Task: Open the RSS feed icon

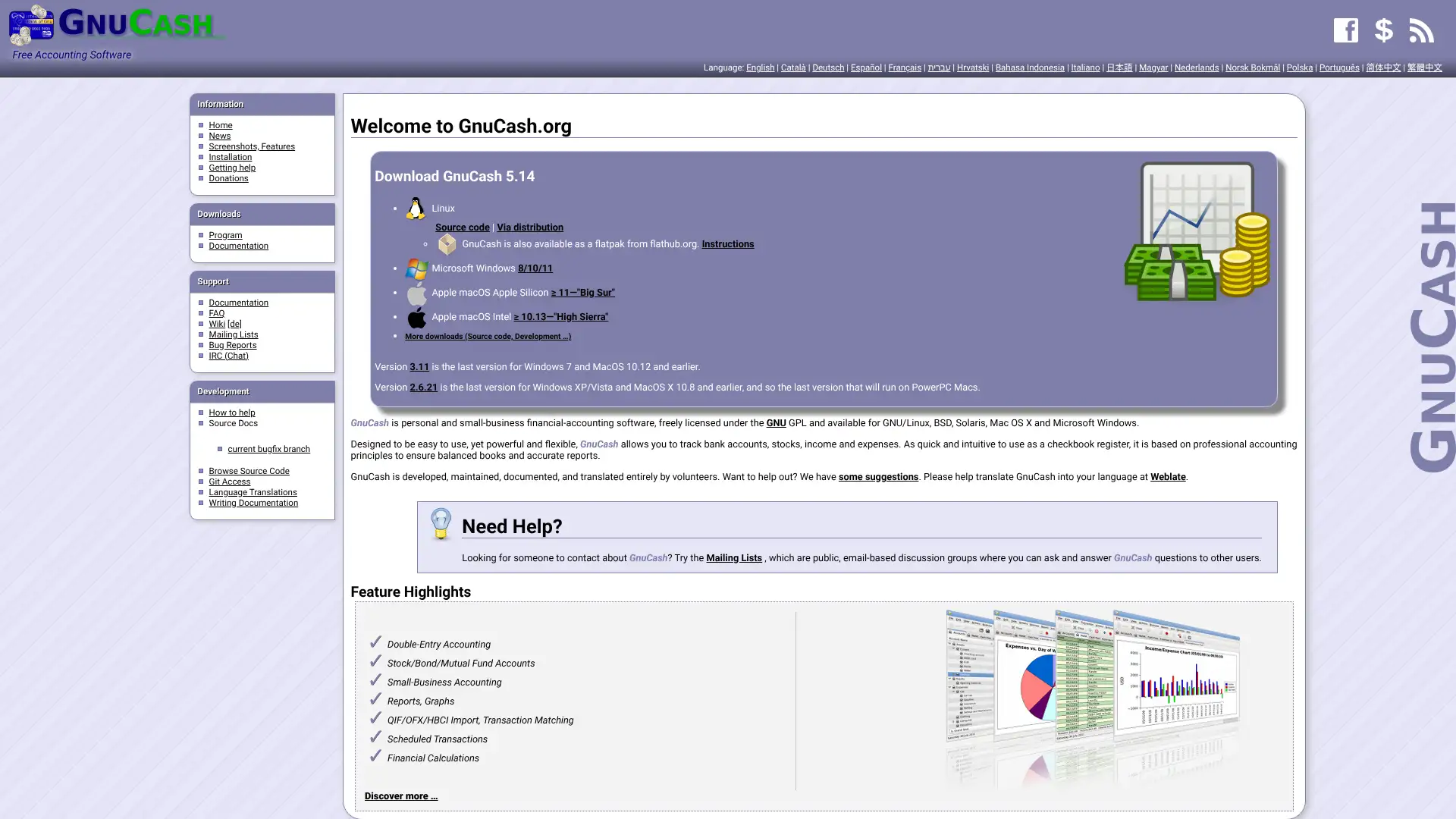Action: pos(1421,30)
